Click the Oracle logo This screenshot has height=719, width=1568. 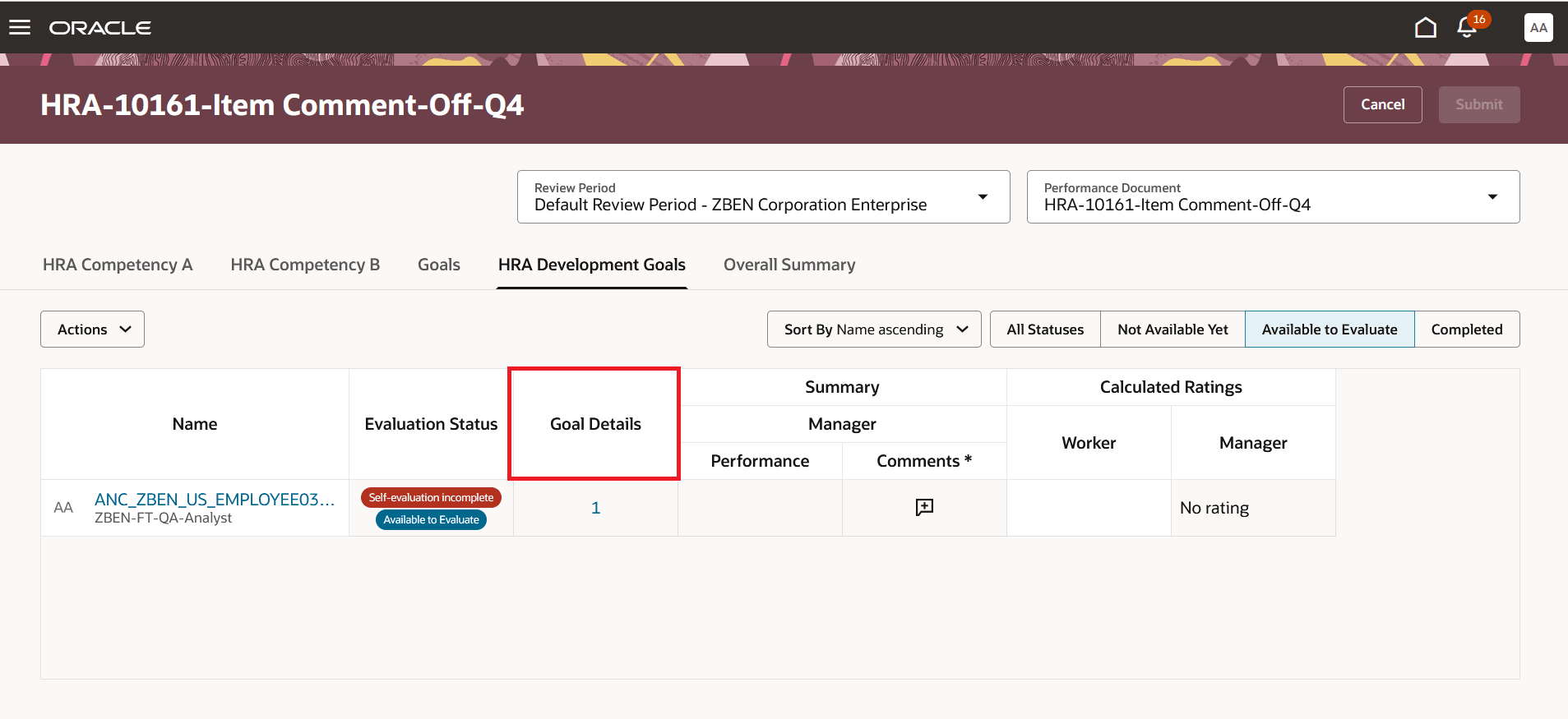coord(100,28)
